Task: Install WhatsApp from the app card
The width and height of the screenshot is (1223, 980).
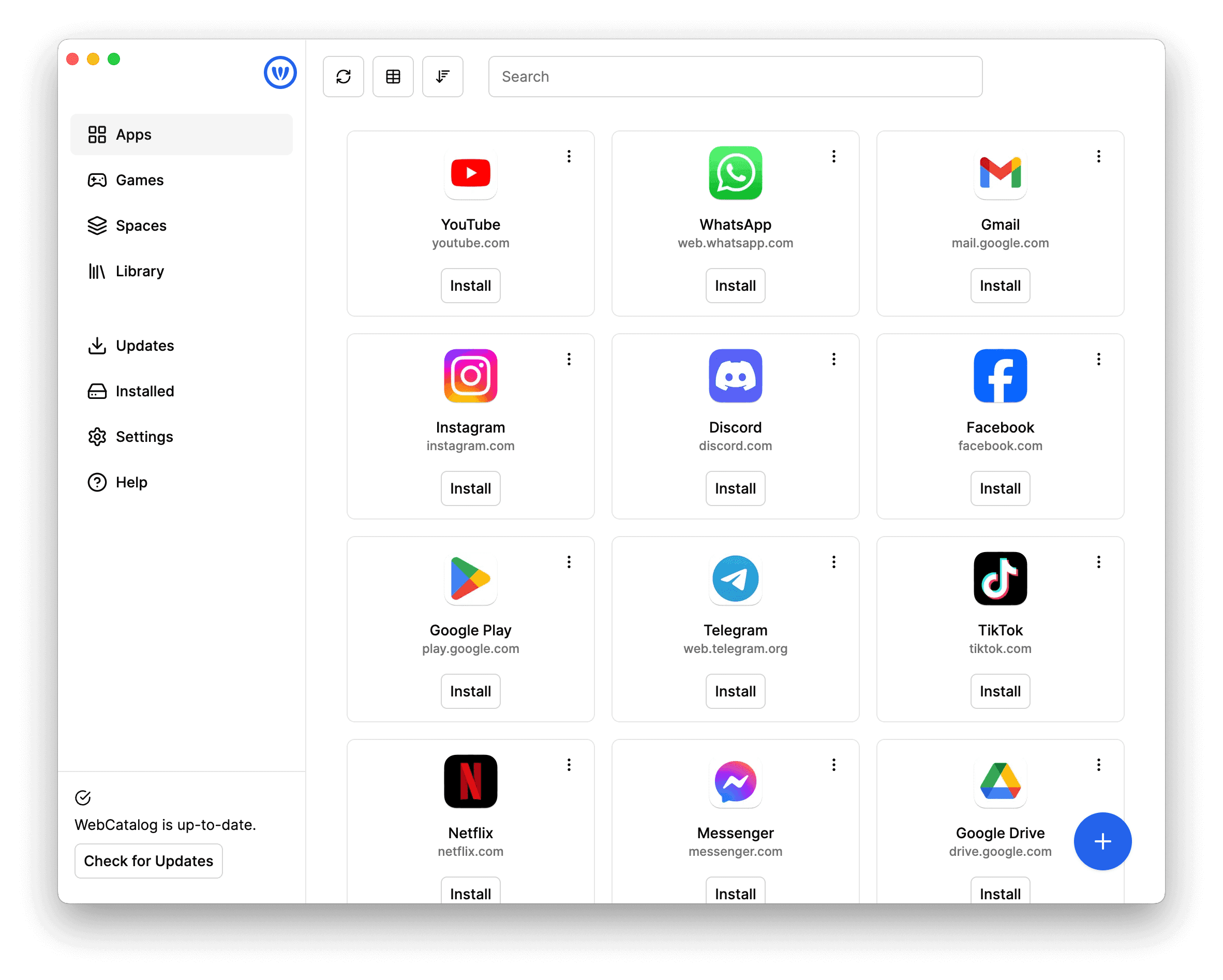Action: coord(735,285)
